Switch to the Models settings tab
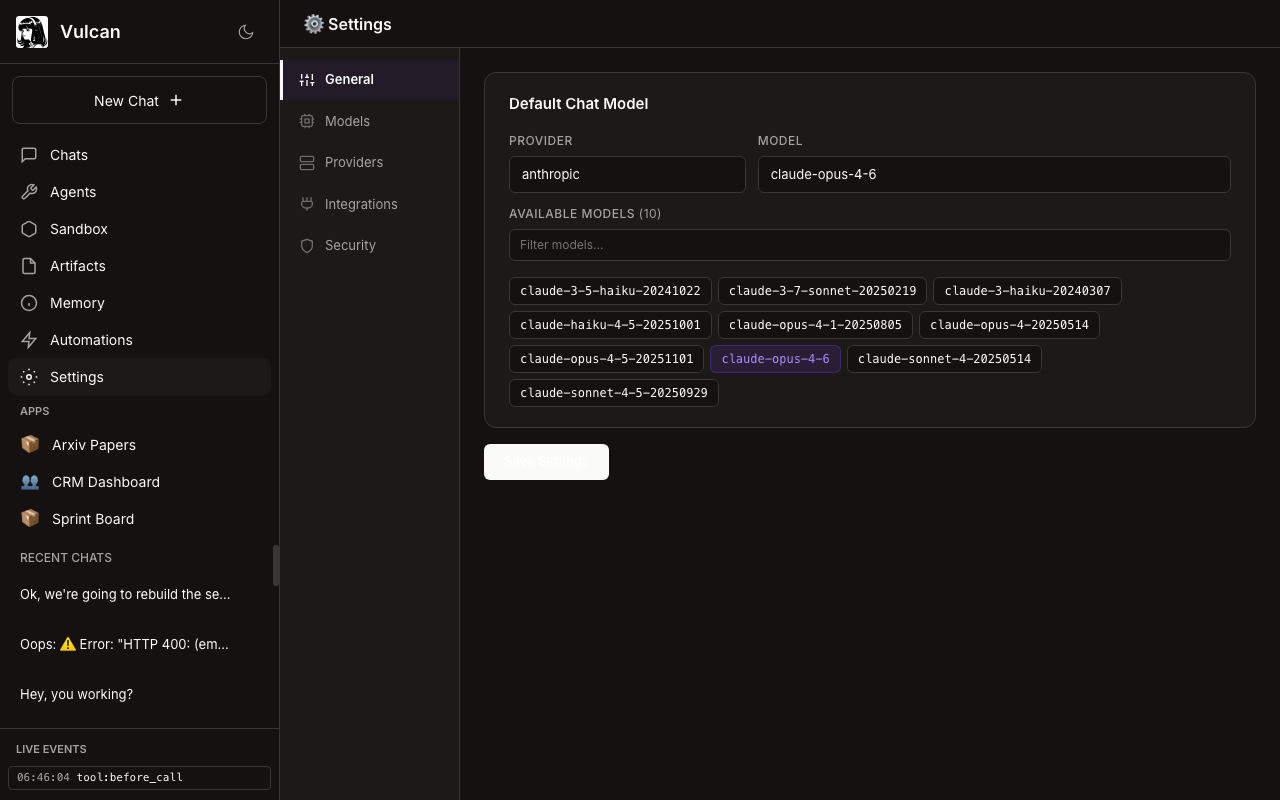Screen dimensions: 1280x800 (x=347, y=121)
